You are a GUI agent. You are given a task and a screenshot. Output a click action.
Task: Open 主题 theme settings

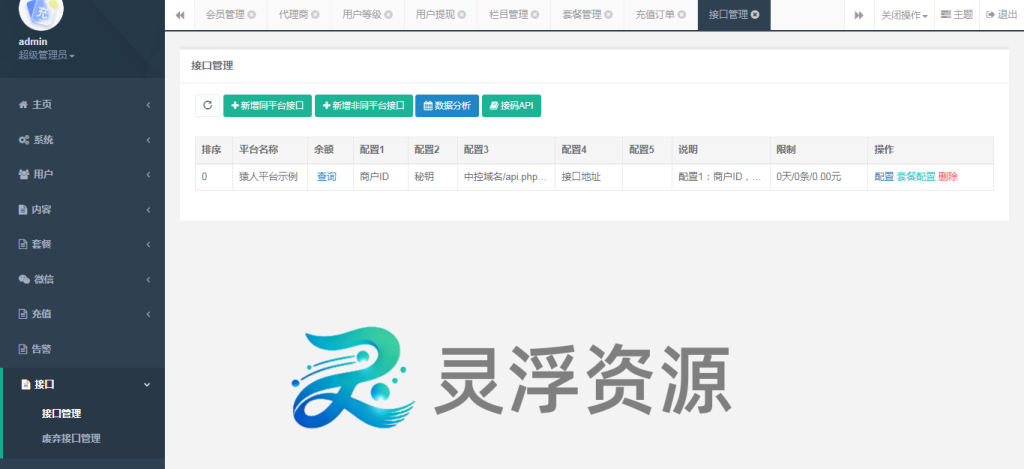[x=957, y=14]
